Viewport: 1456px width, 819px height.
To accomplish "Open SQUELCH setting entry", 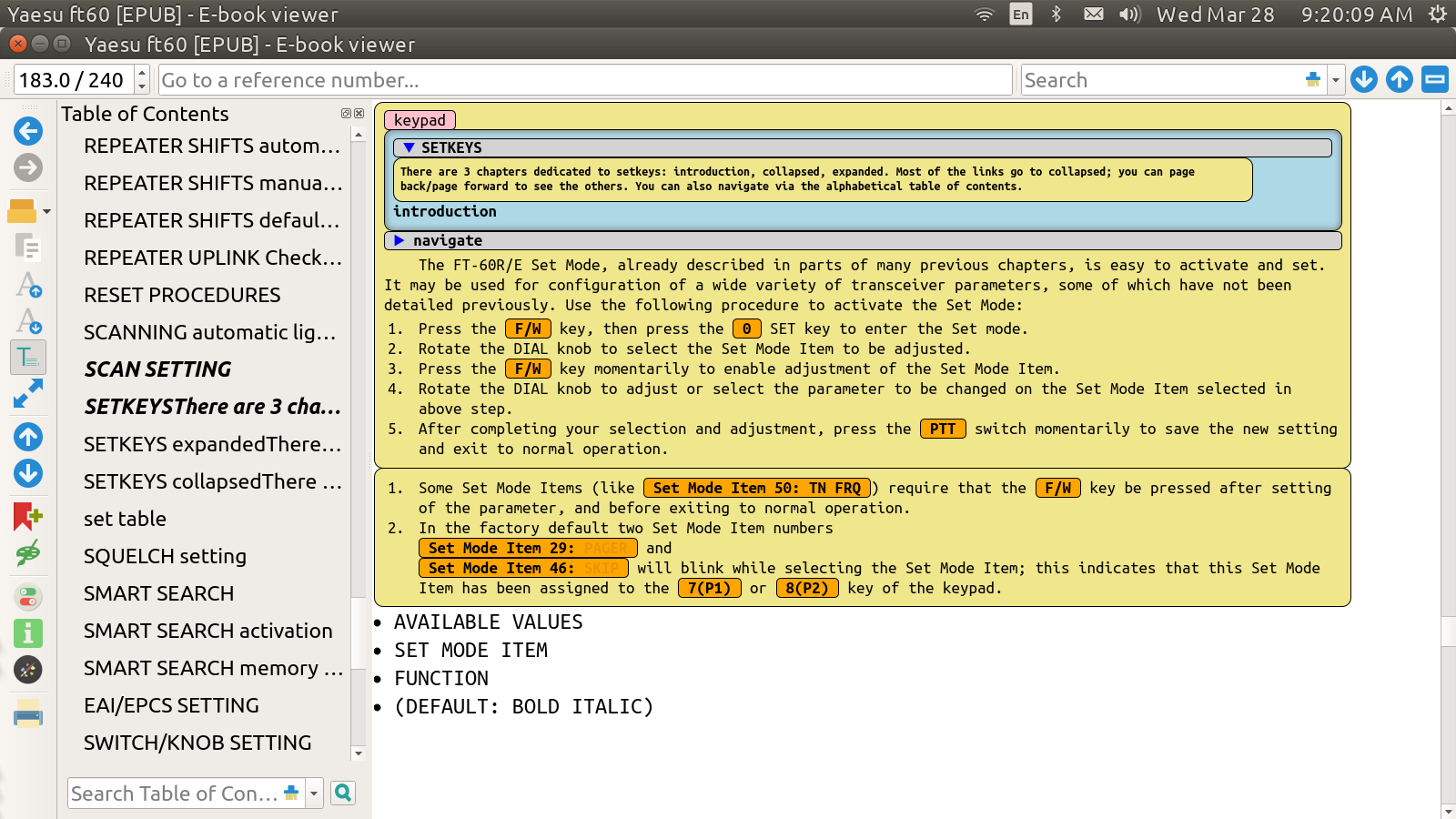I will click(x=165, y=556).
